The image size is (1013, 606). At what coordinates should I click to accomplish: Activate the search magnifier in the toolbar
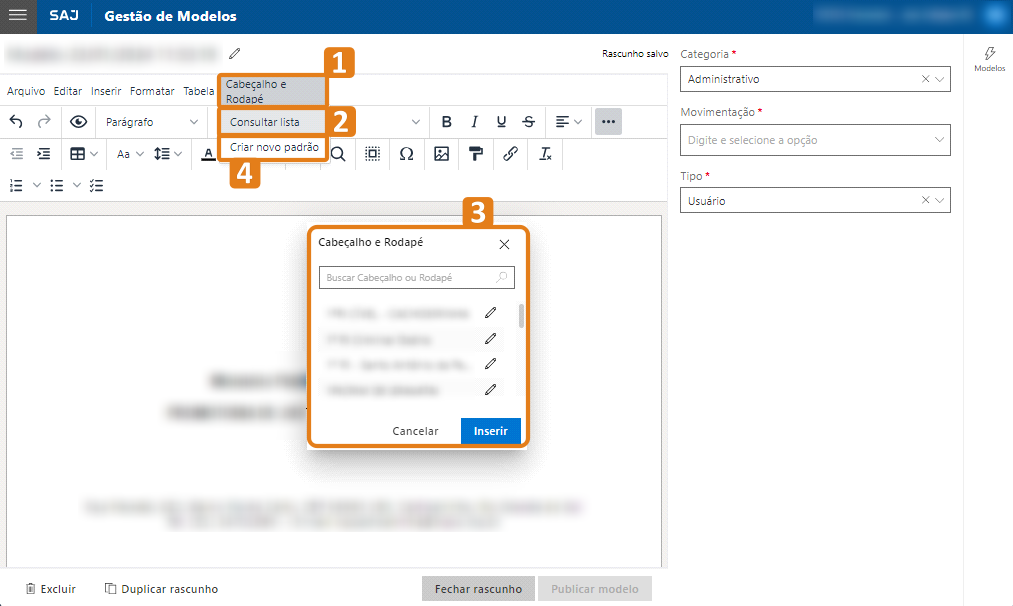click(x=340, y=154)
